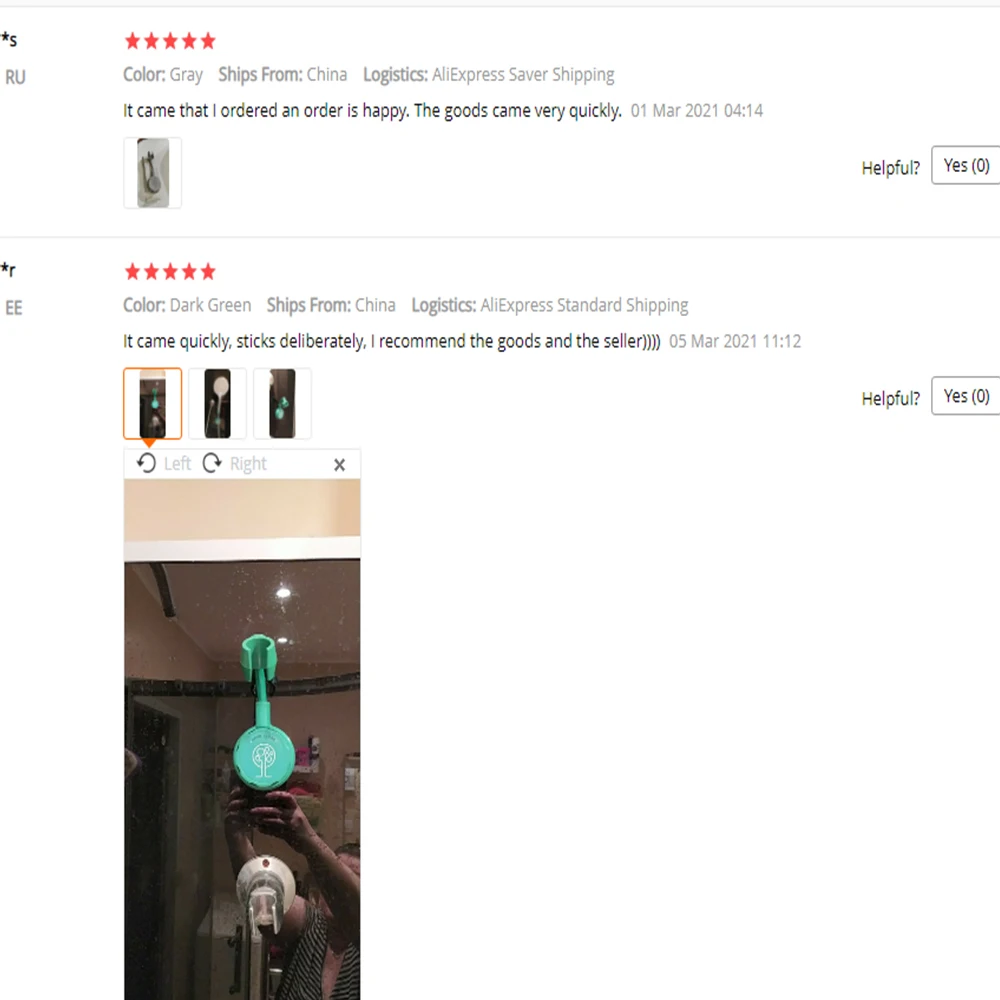
Task: Mark the RU review as helpful
Action: (x=966, y=165)
